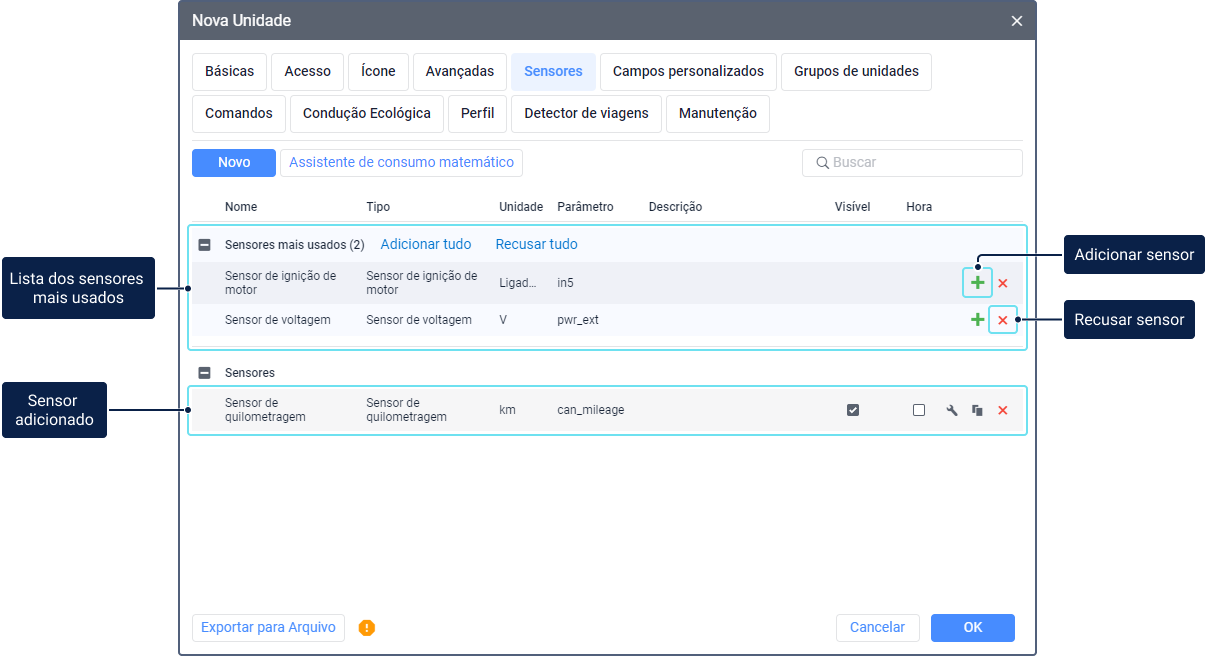This screenshot has height=656, width=1209.
Task: Click Recusar tudo link
Action: click(x=536, y=245)
